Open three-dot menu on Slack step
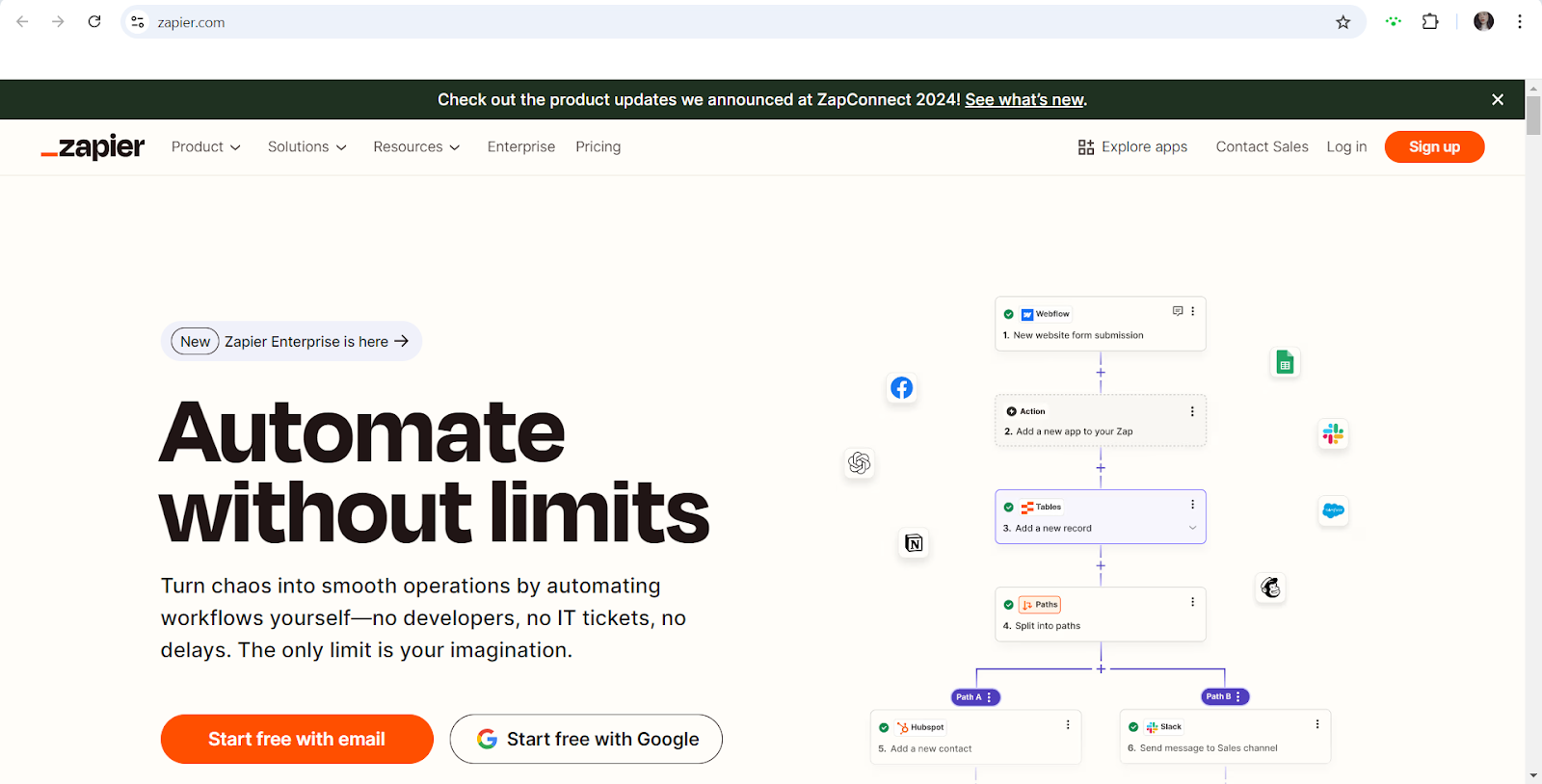 pos(1317,724)
